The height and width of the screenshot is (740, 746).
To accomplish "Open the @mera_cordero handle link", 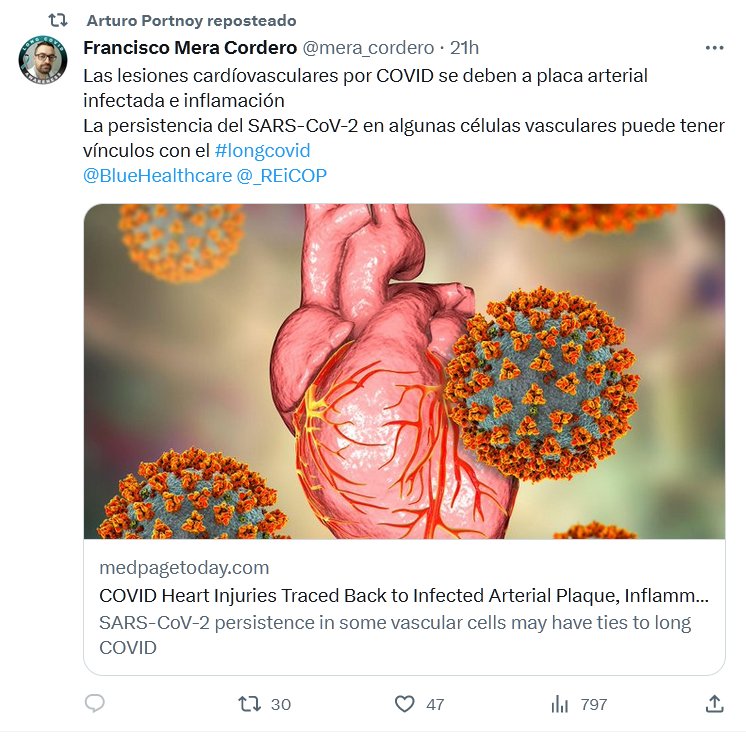I will 367,47.
